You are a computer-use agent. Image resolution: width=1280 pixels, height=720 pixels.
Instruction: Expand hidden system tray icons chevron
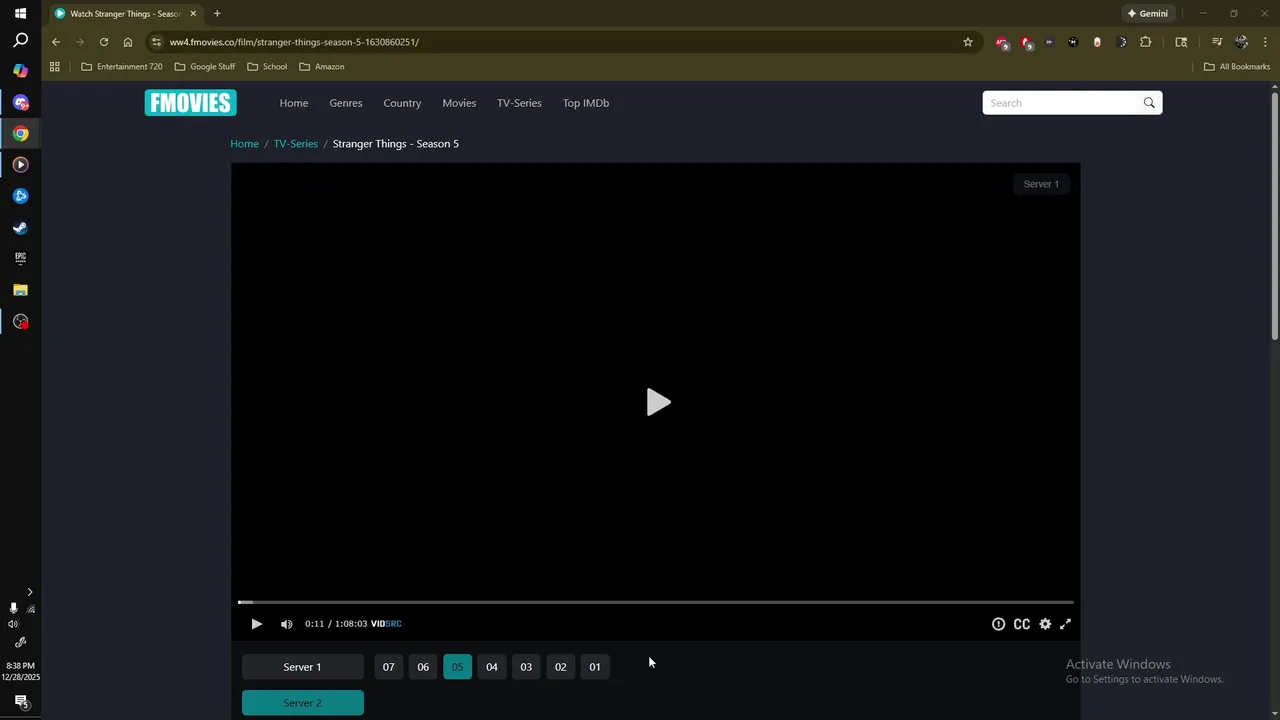click(x=29, y=593)
